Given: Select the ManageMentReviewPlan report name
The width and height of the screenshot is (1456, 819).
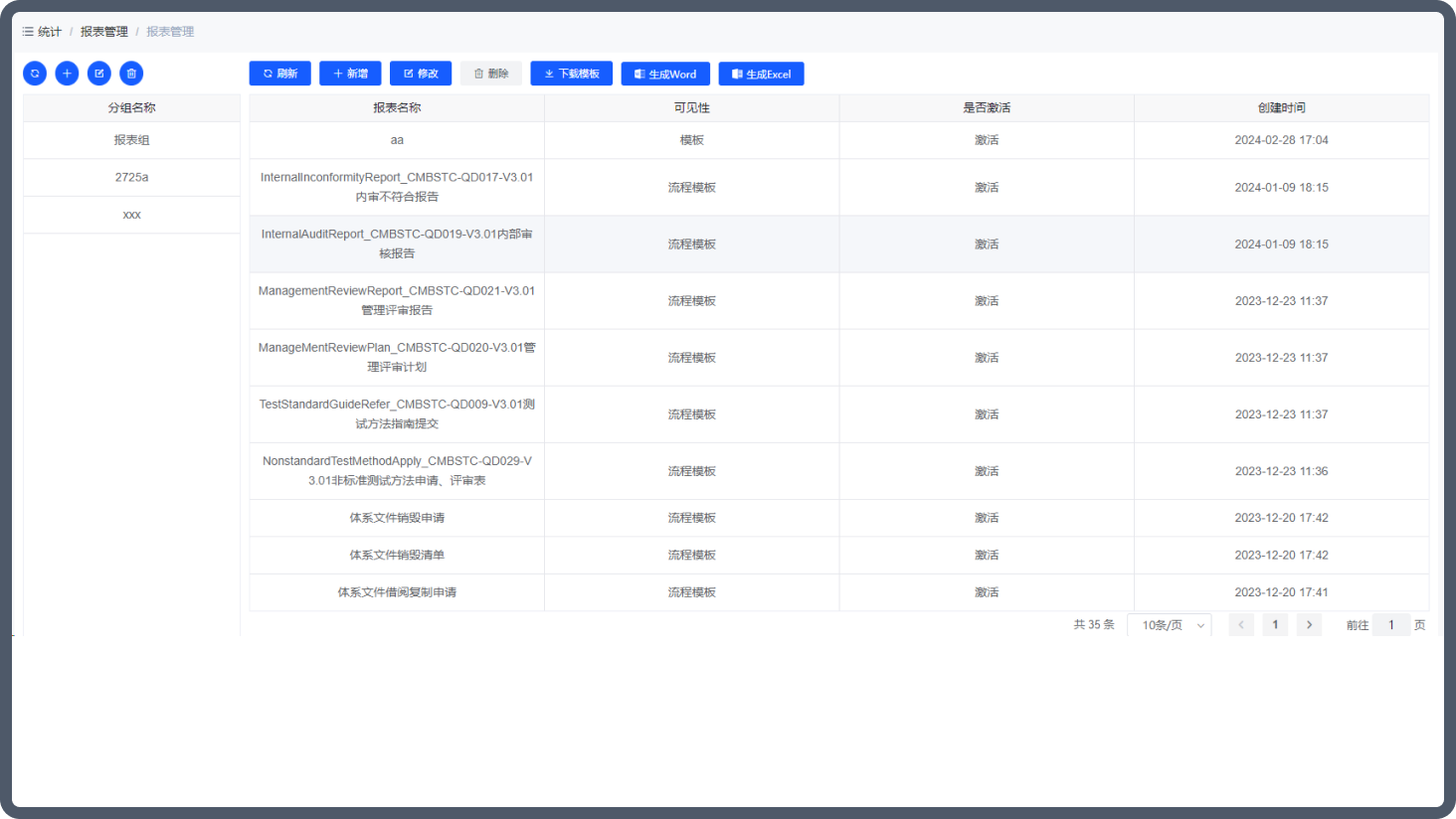Looking at the screenshot, I should 397,357.
